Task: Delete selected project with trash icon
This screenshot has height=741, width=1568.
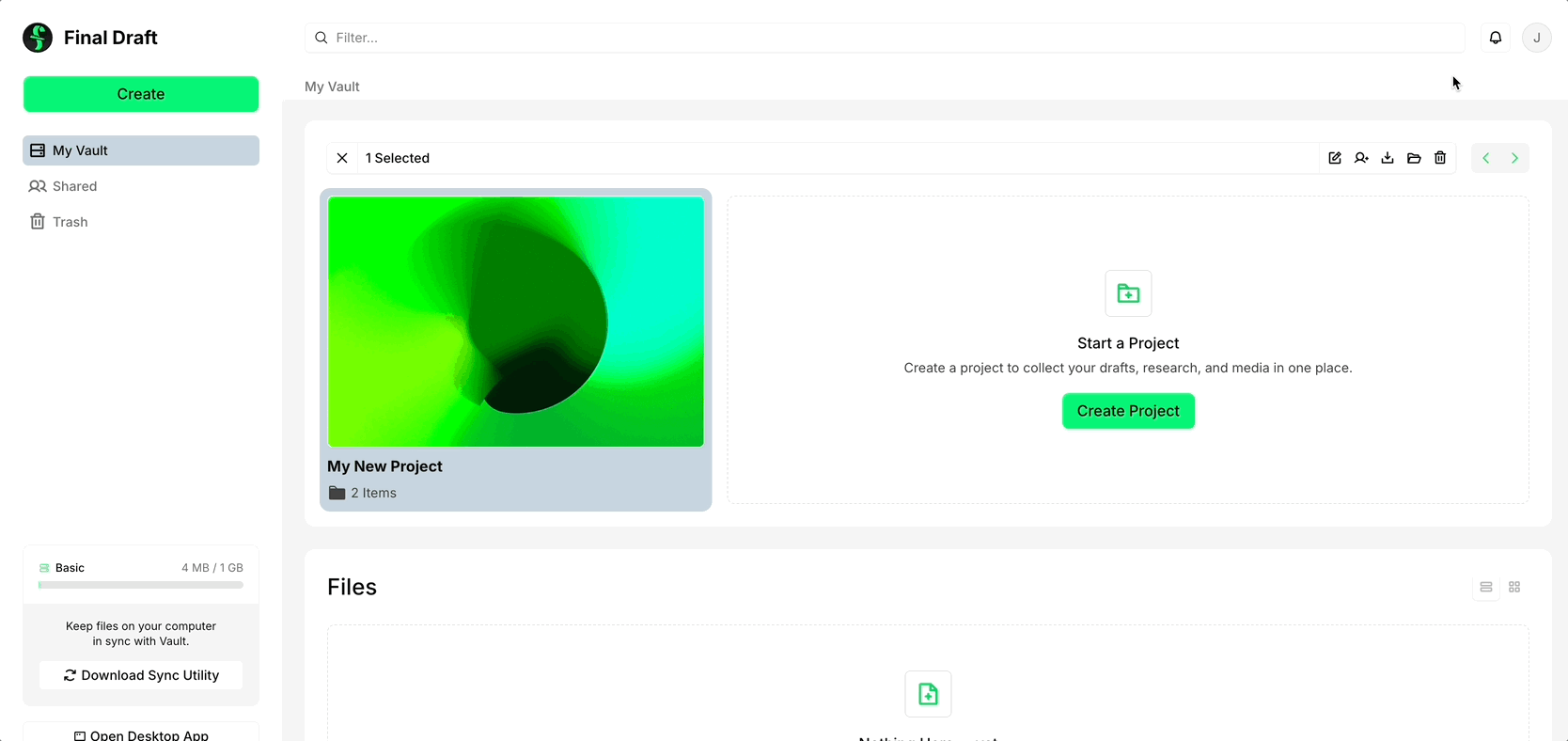Action: point(1440,158)
